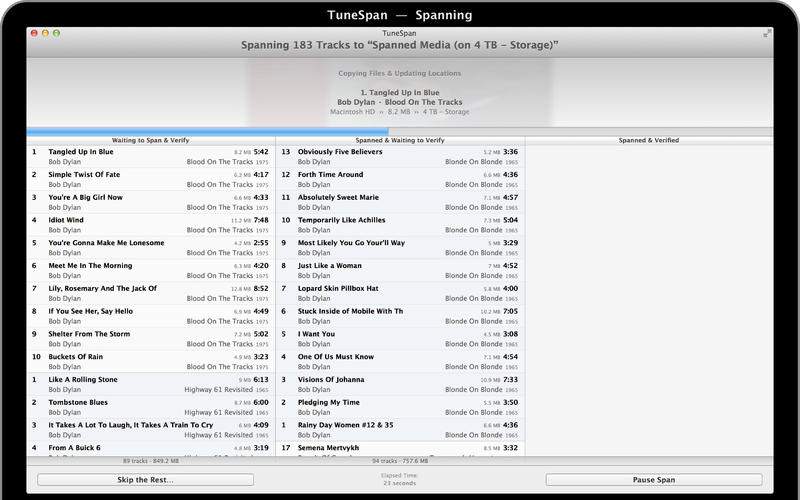Select the Semena Mertvykh track

click(400, 449)
